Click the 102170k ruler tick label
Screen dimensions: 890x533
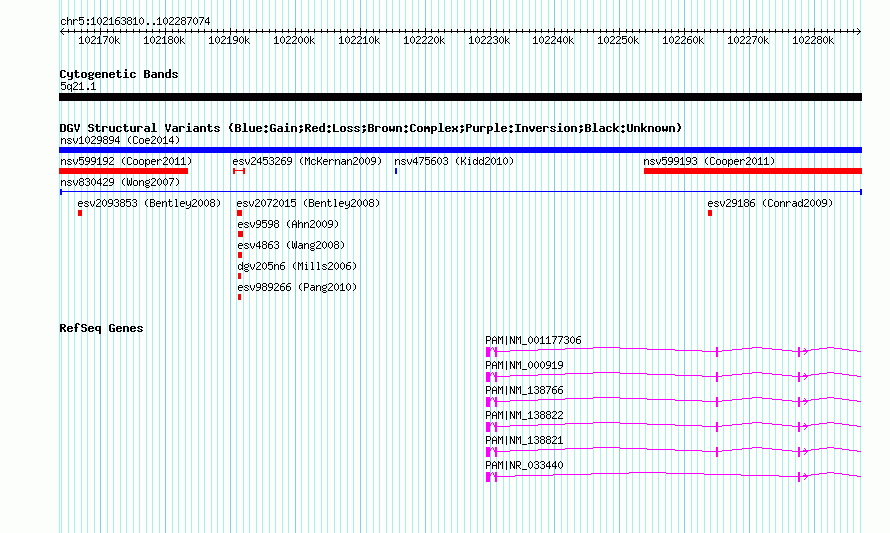pyautogui.click(x=99, y=40)
